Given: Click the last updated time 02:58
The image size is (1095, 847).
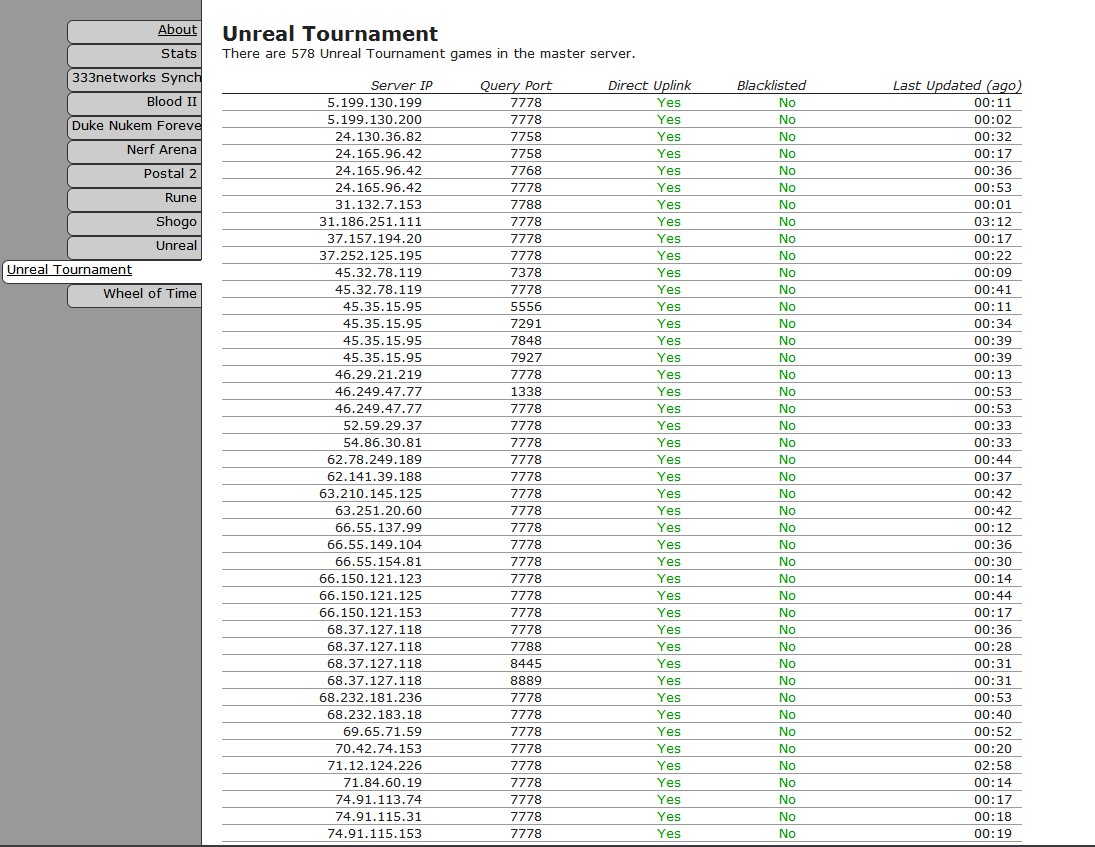Looking at the screenshot, I should click(993, 765).
